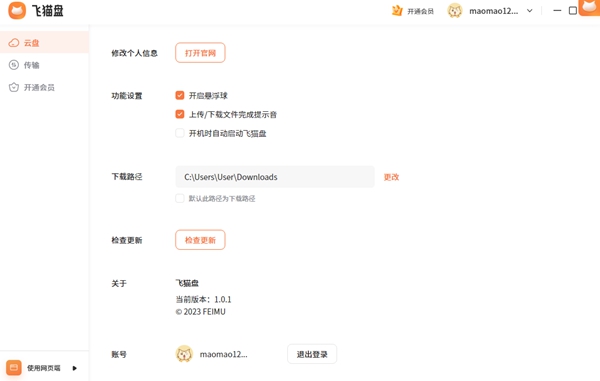Select the 传输 transfer icon in sidebar
The image size is (600, 381).
tap(14, 65)
